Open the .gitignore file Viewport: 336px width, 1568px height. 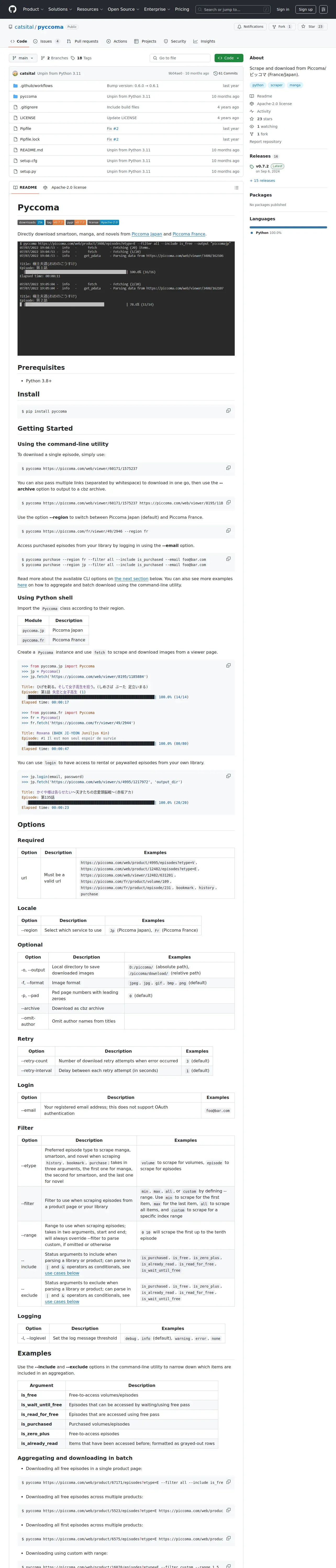tap(29, 107)
